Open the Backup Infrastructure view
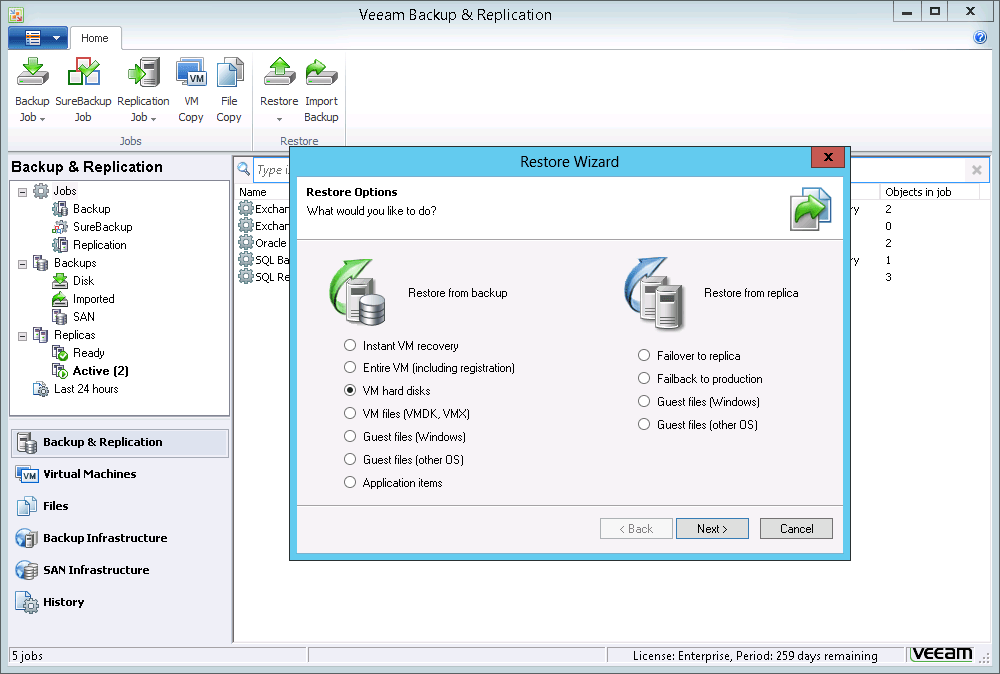The width and height of the screenshot is (1000, 674). (120, 538)
